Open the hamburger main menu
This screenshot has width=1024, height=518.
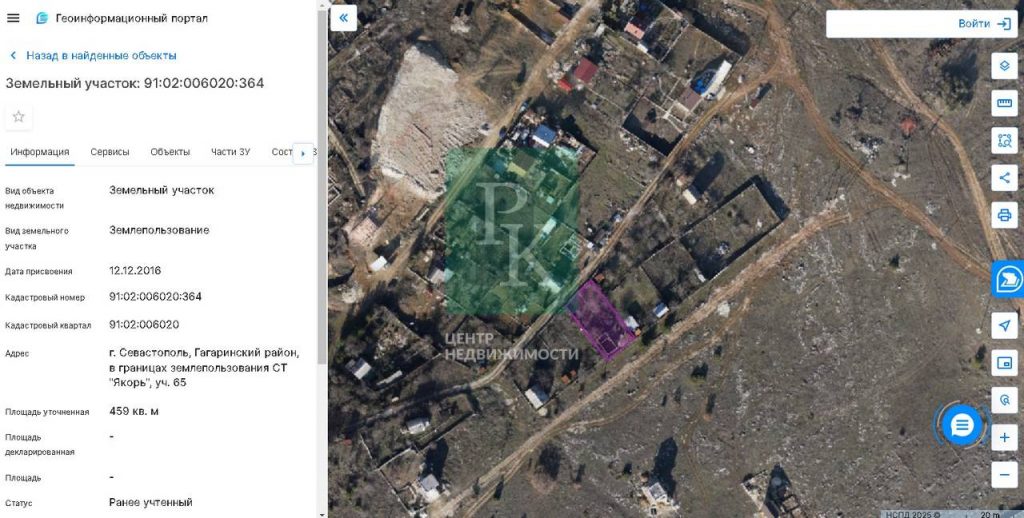(13, 18)
